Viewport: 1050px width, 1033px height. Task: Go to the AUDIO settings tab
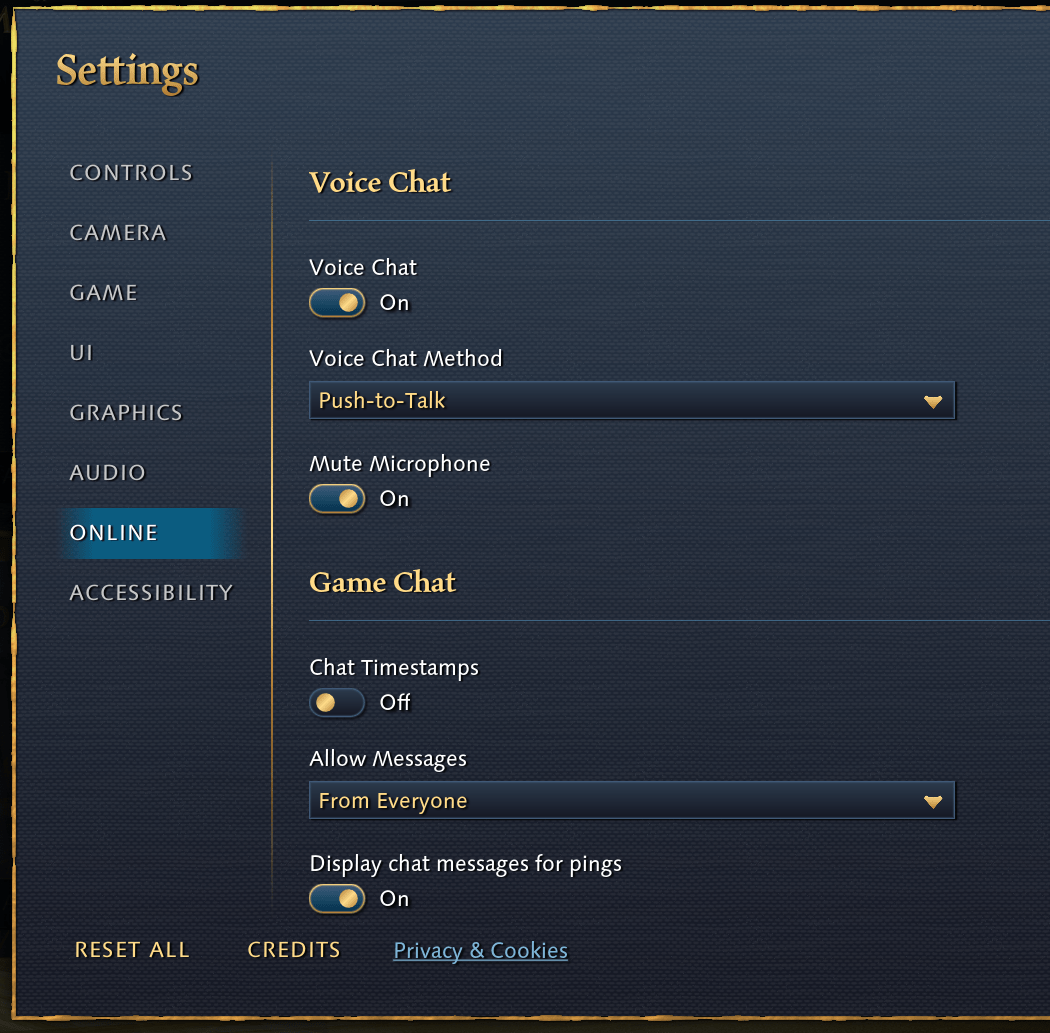[107, 472]
